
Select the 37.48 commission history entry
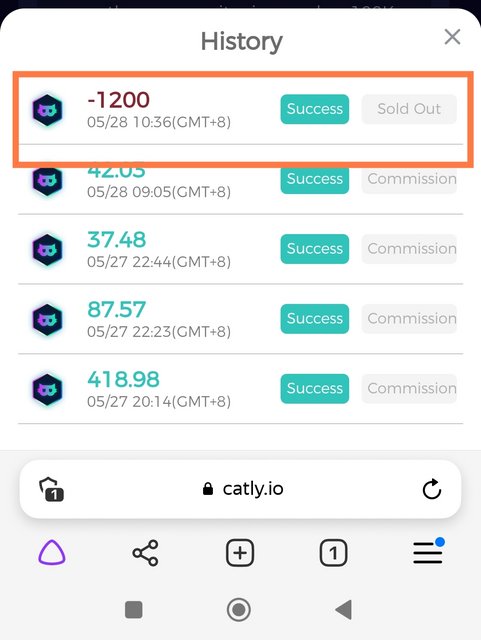pos(240,249)
